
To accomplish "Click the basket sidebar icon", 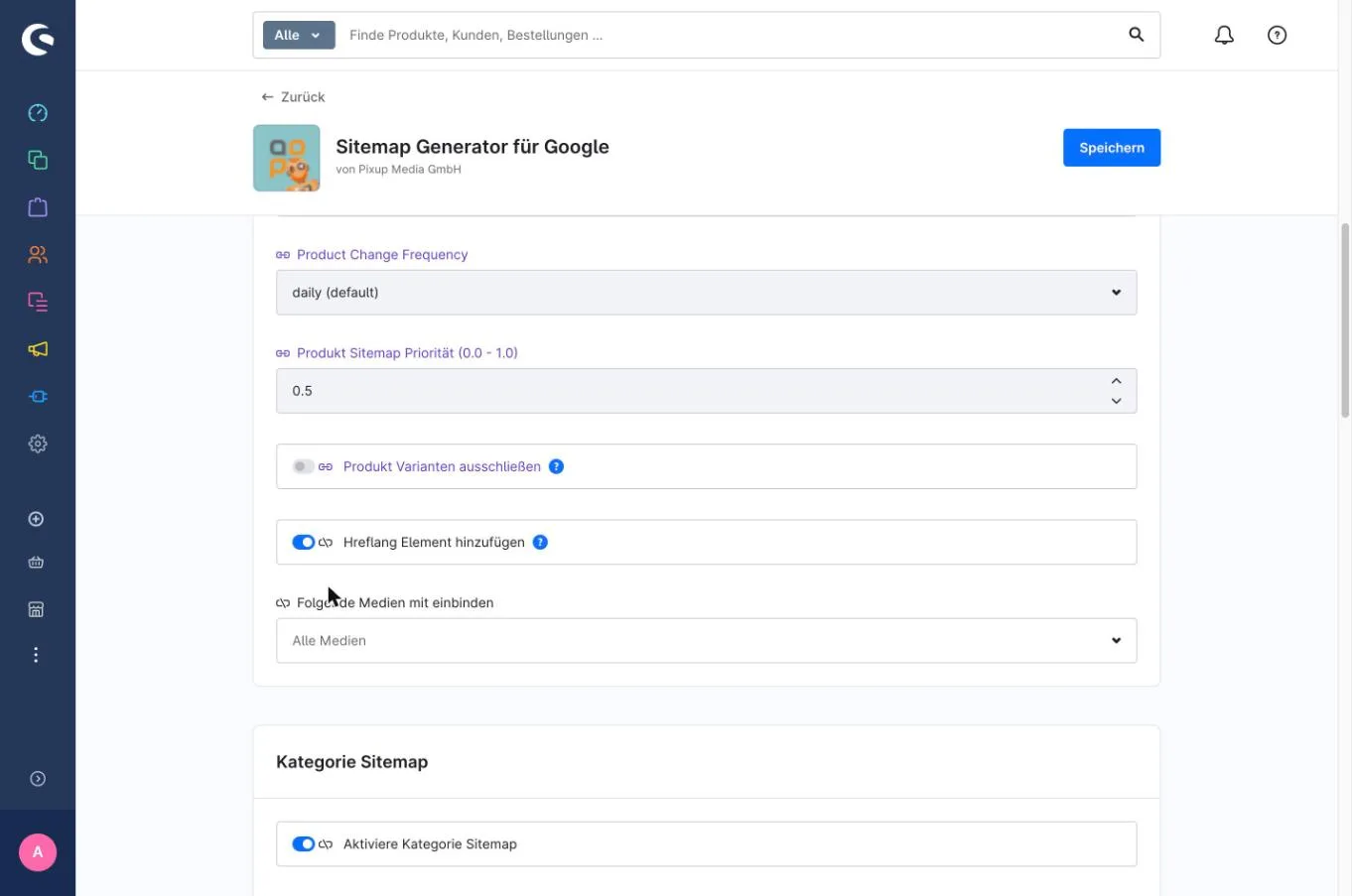I will 36,563.
